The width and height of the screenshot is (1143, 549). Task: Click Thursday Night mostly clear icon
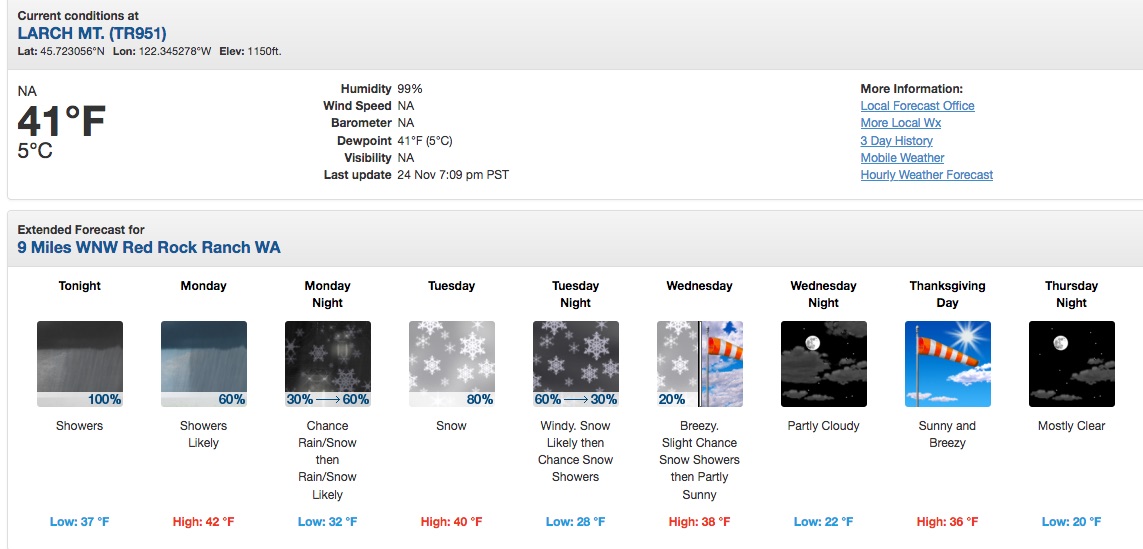coord(1072,364)
